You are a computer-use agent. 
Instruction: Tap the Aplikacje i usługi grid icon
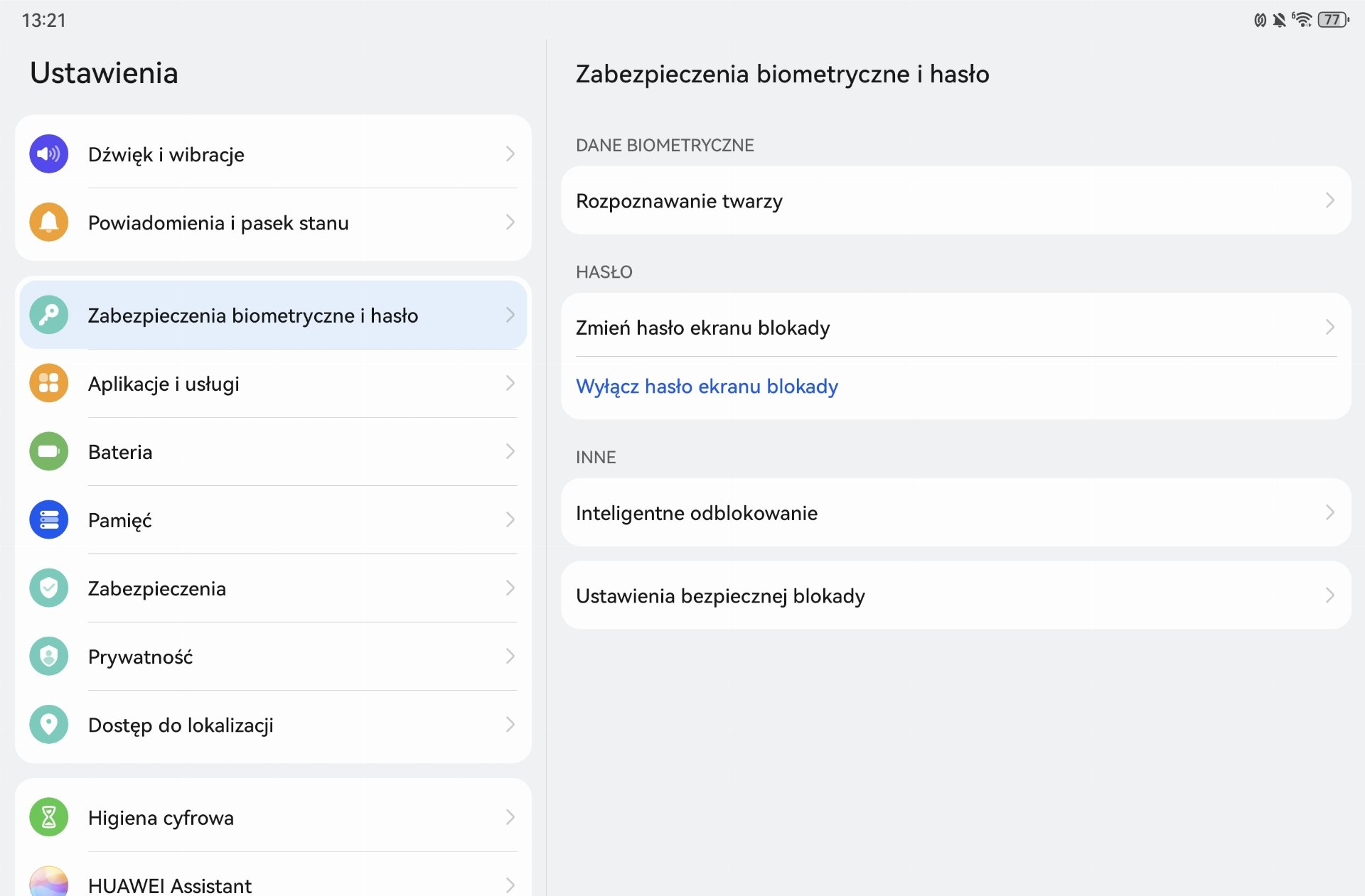(x=48, y=383)
